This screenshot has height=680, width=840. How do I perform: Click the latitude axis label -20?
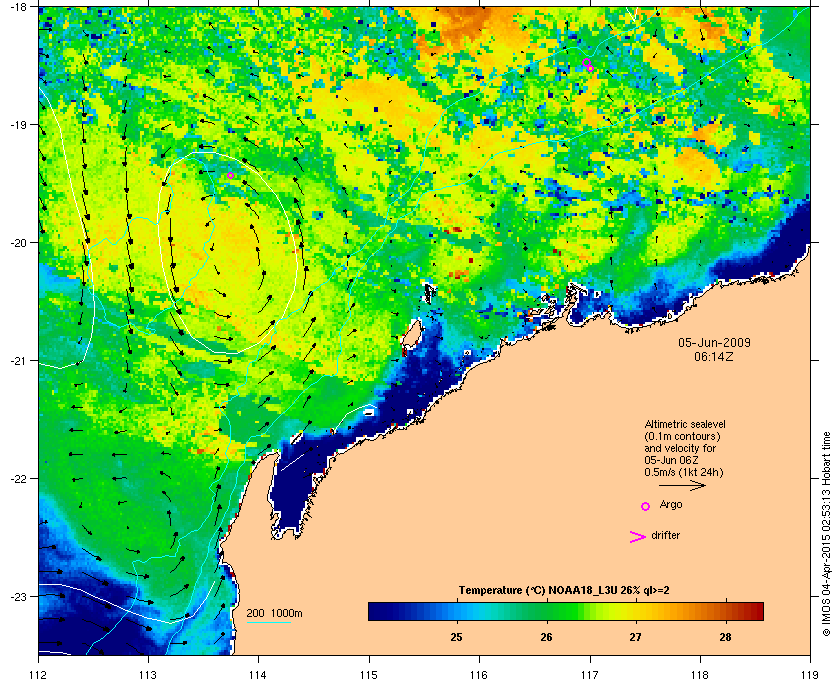[20, 243]
